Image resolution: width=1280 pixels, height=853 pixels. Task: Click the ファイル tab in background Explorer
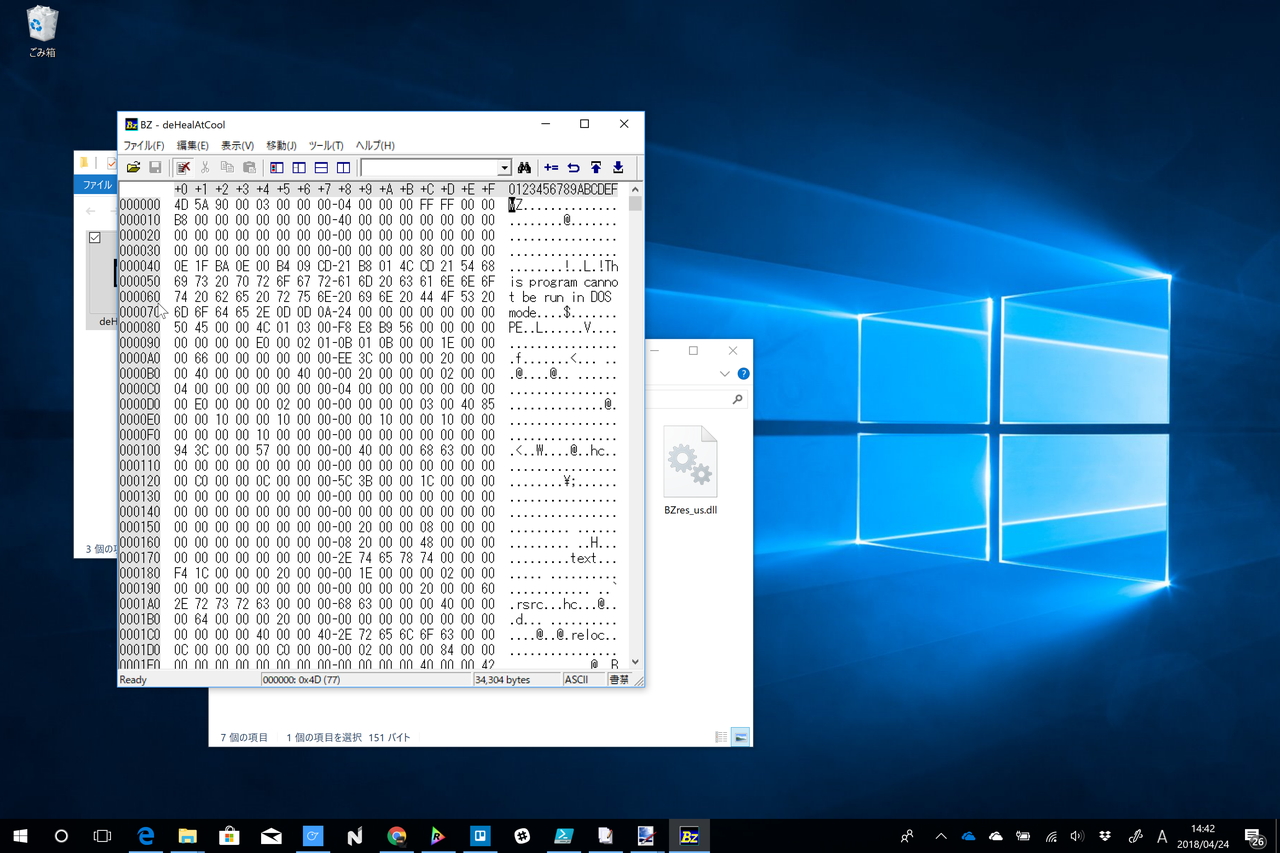tap(97, 185)
